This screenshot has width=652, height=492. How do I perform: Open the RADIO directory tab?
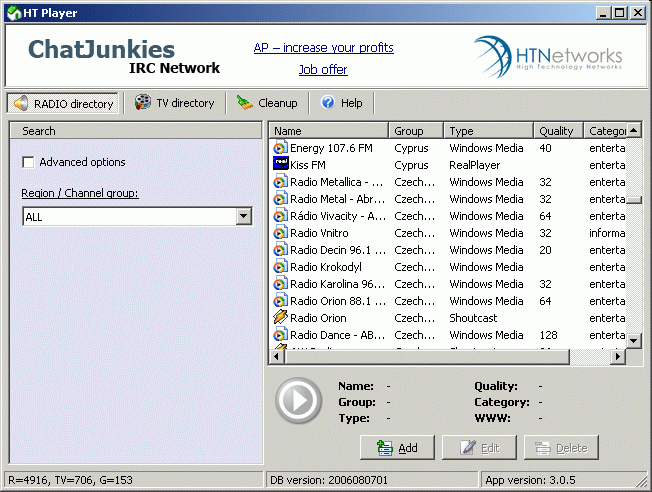[63, 103]
